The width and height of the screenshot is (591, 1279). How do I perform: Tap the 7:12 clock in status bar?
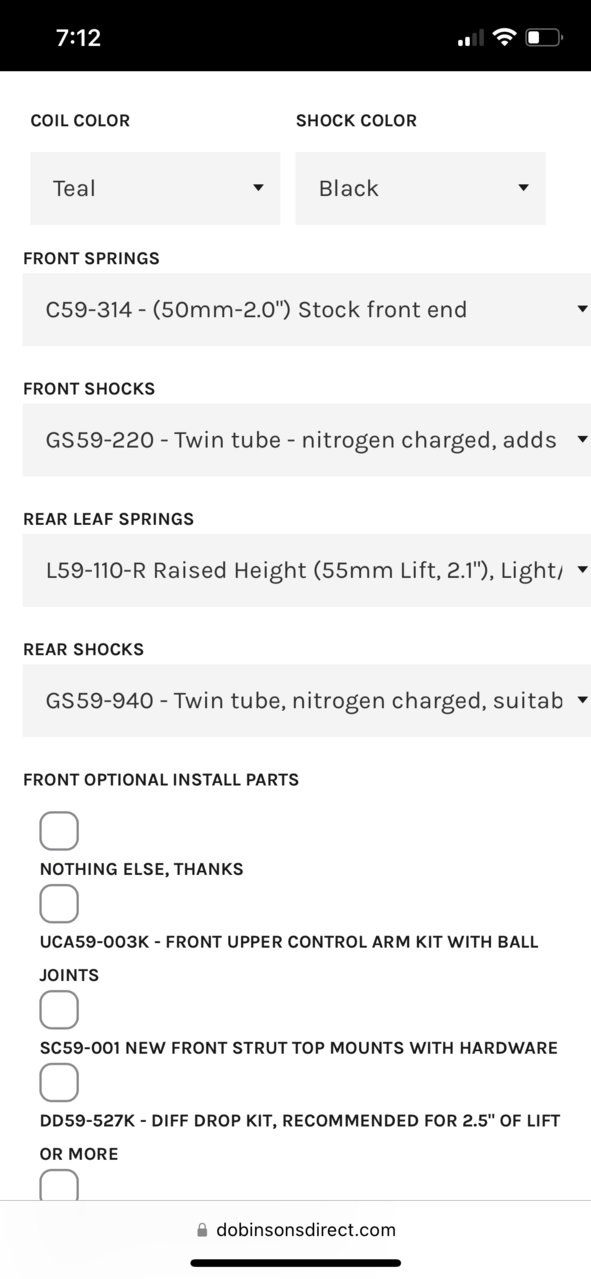pyautogui.click(x=78, y=38)
